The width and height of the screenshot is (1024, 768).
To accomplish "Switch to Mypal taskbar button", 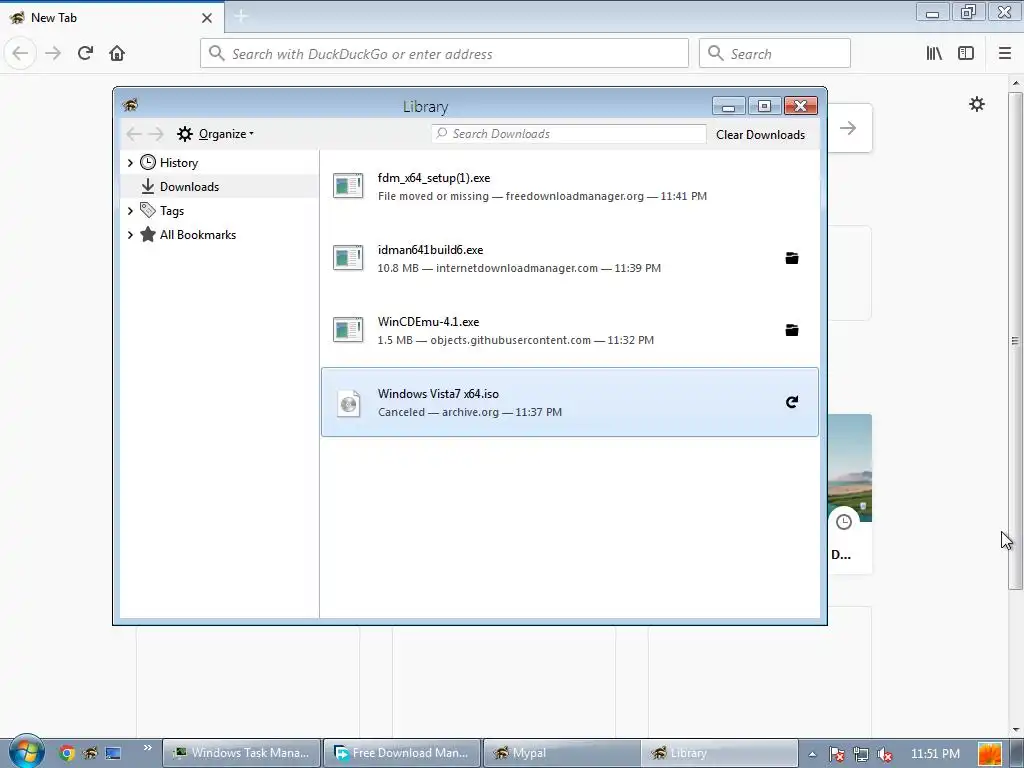I will click(x=562, y=753).
